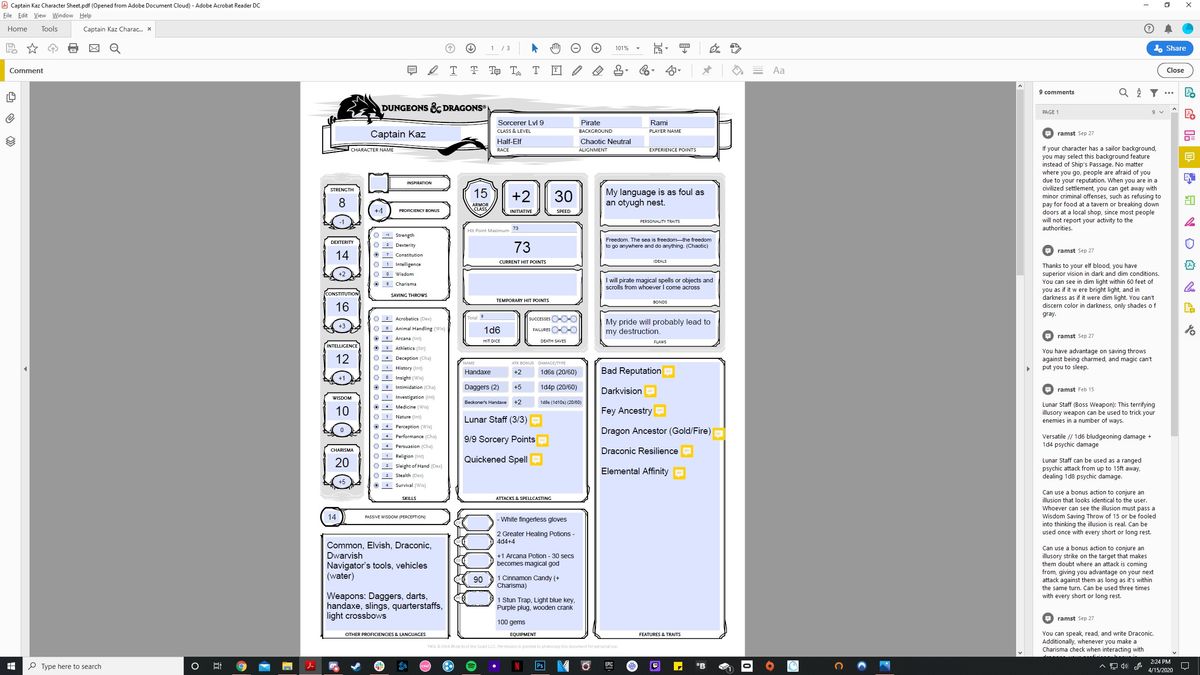Viewport: 1200px width, 675px height.
Task: Check the Dexterity saving throw proficiency box
Action: 376,245
